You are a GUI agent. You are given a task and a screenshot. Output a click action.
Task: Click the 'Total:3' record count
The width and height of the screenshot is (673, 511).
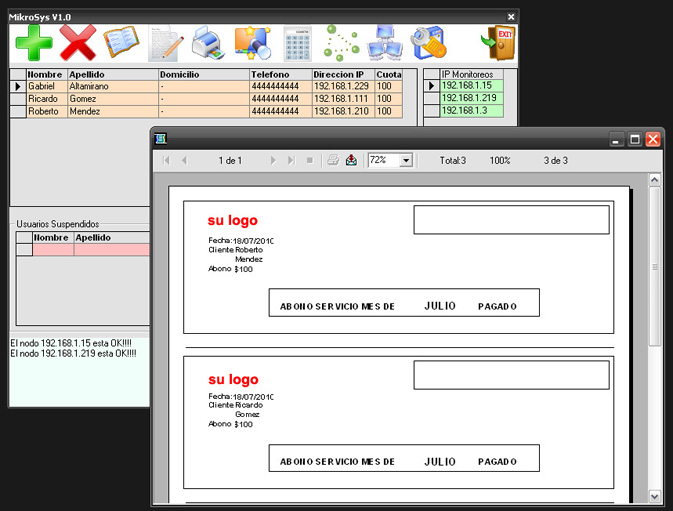[452, 160]
